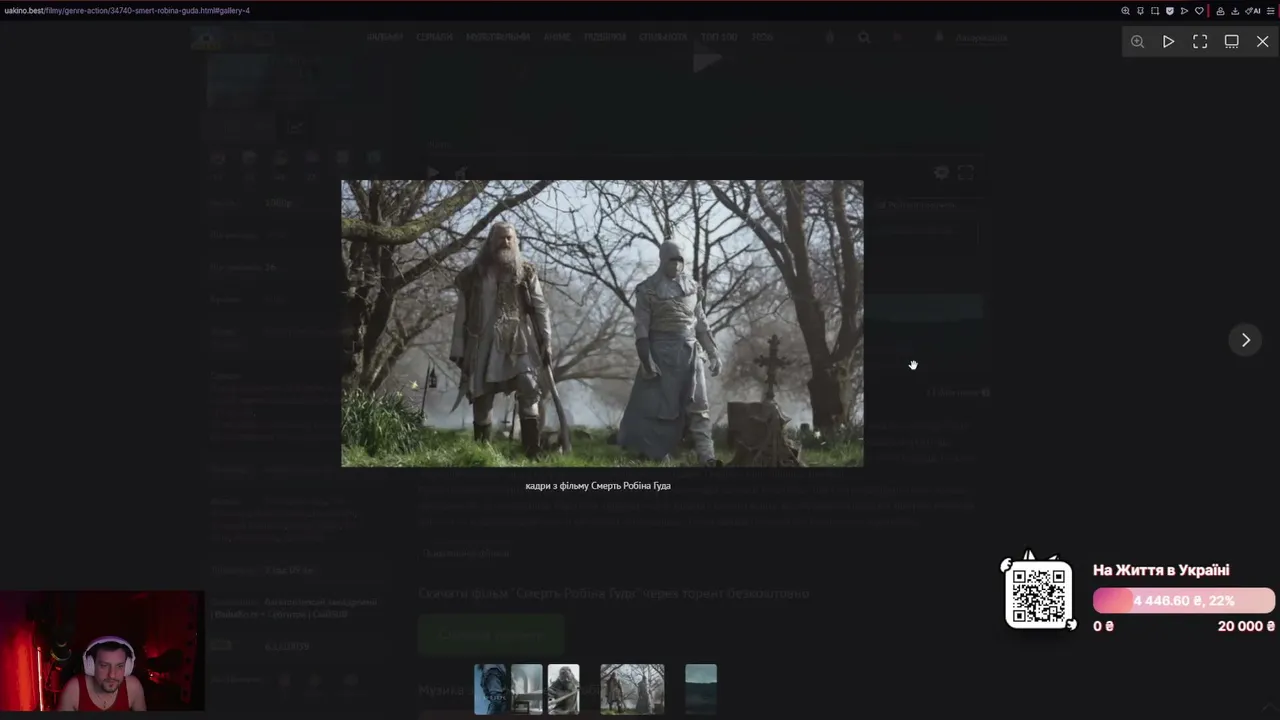The width and height of the screenshot is (1280, 720).
Task: Click the pin icon in the address bar
Action: [1140, 11]
